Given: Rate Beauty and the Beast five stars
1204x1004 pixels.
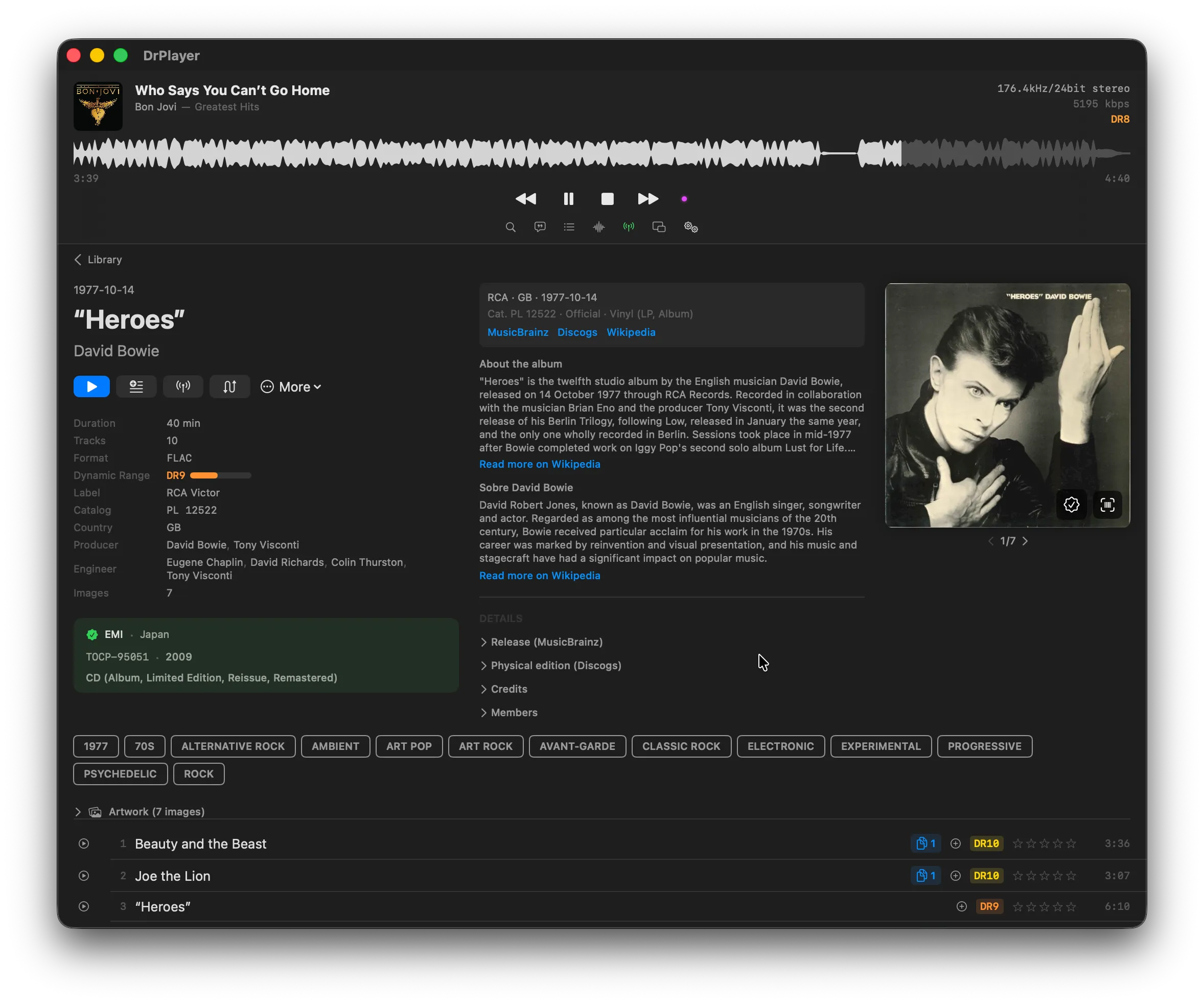Looking at the screenshot, I should tap(1071, 844).
